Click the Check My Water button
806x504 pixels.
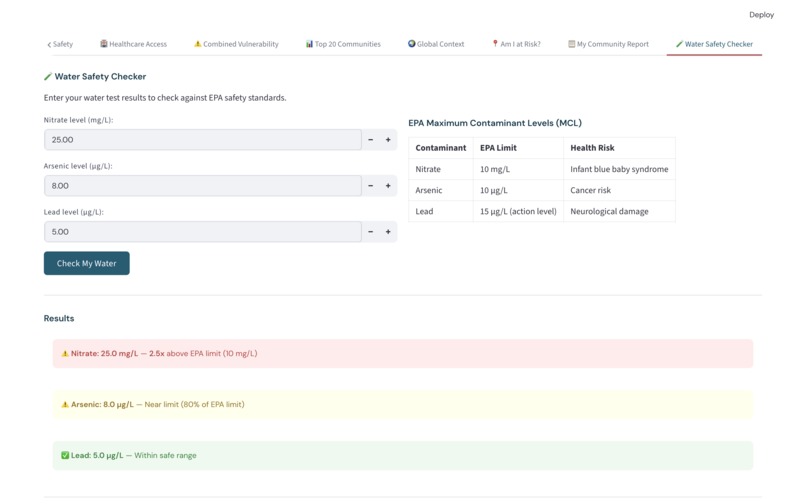pyautogui.click(x=86, y=263)
